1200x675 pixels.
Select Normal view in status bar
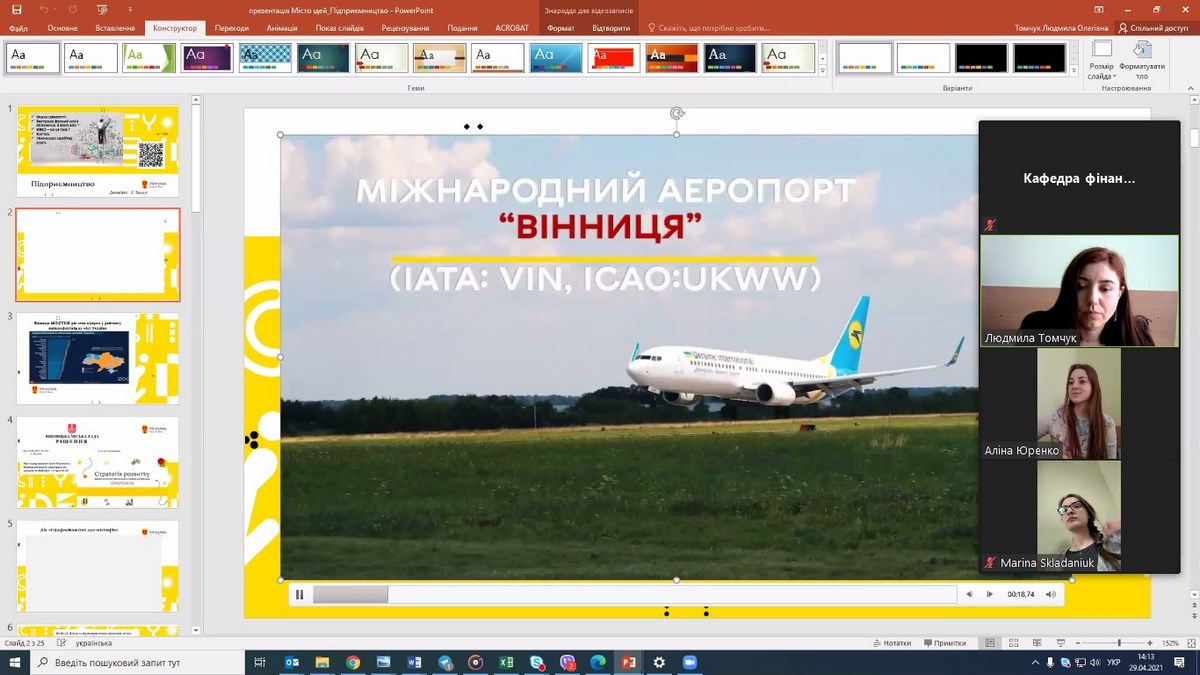click(x=989, y=643)
